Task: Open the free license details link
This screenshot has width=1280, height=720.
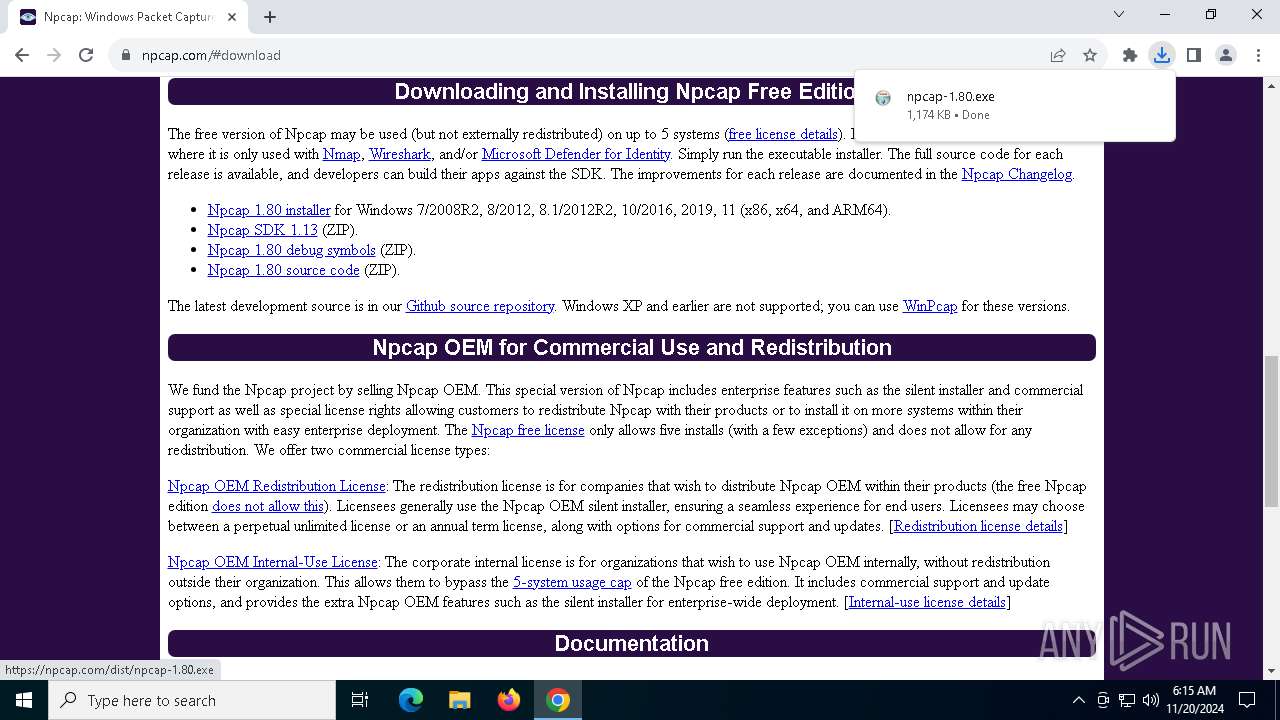Action: (783, 134)
